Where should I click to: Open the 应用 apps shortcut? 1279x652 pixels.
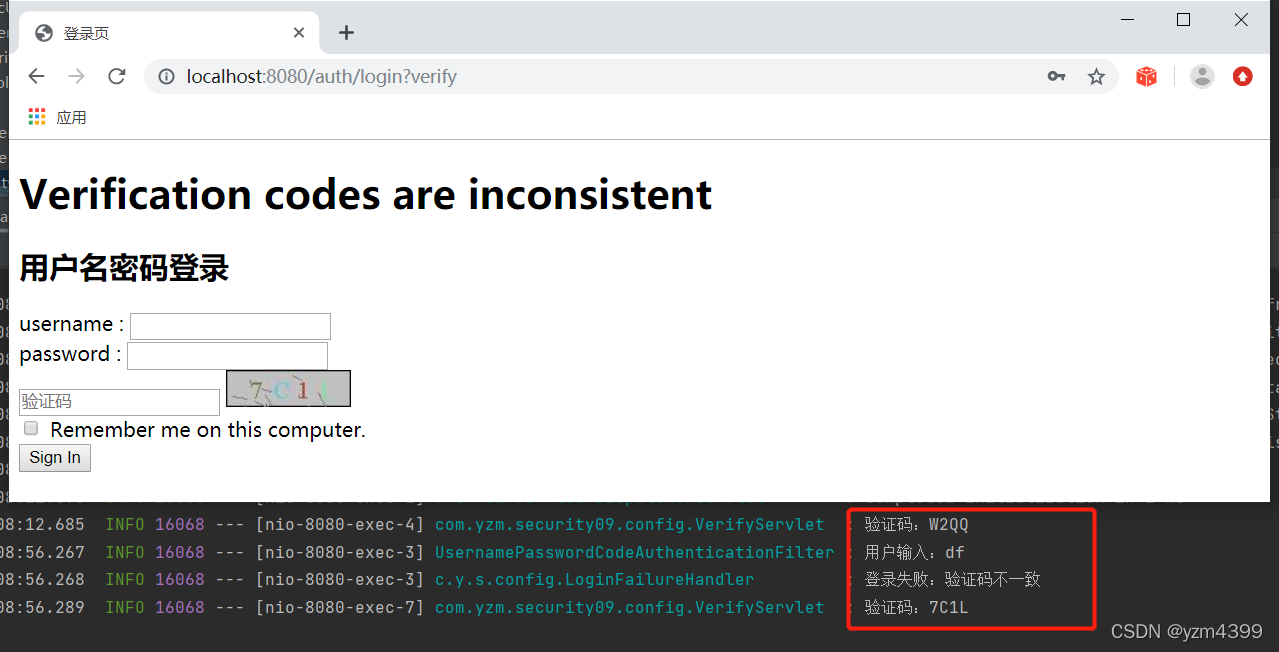pos(57,117)
